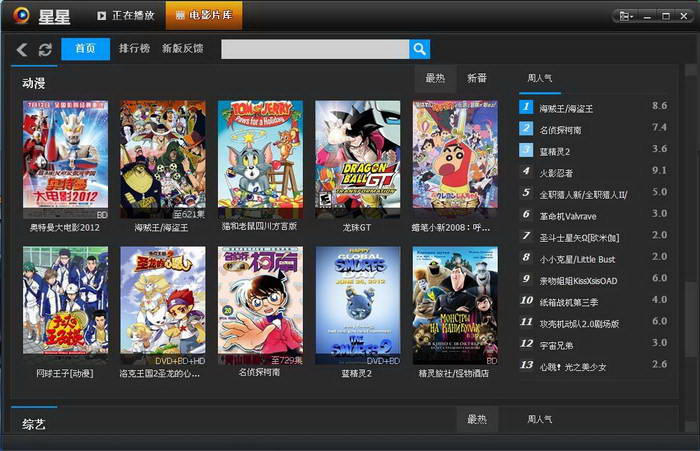Viewport: 700px width, 451px height.
Task: Open rank 6 entry 革命机Valvrave
Action: (568, 216)
